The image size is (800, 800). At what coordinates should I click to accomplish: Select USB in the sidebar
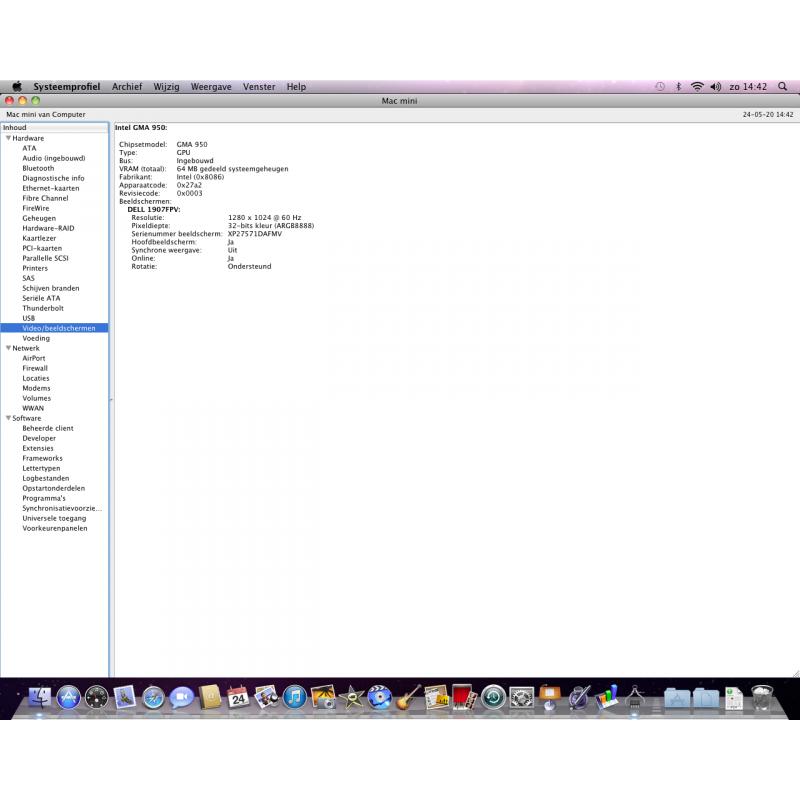point(29,318)
